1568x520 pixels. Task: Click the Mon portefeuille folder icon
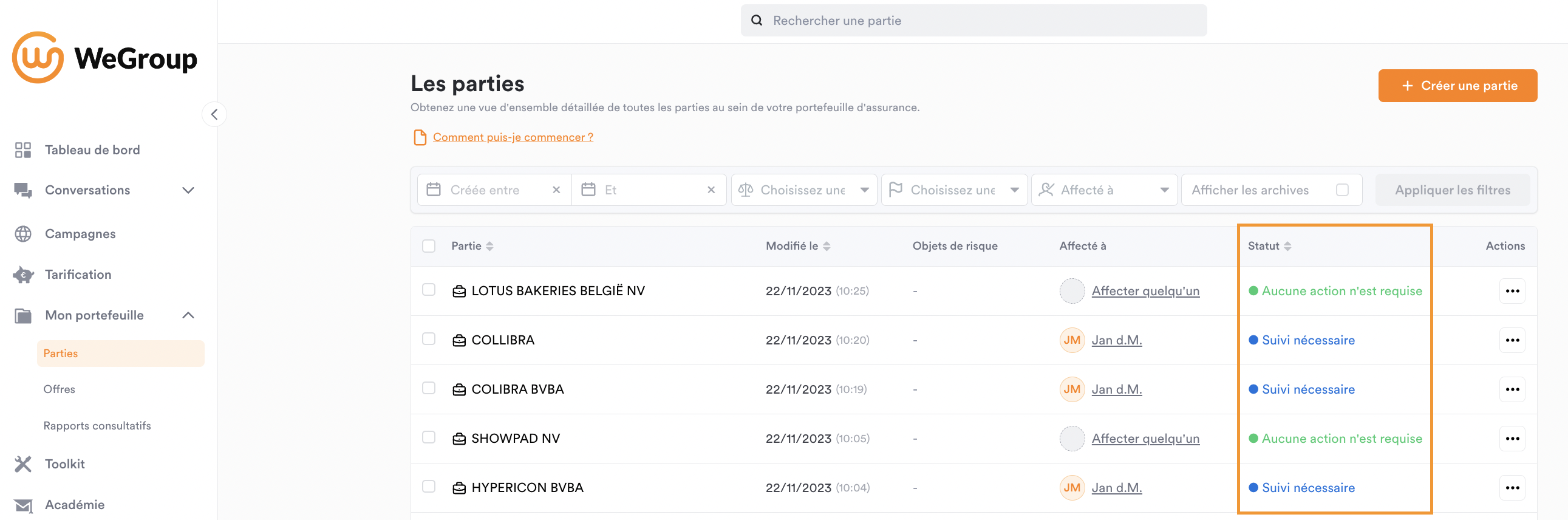(23, 315)
